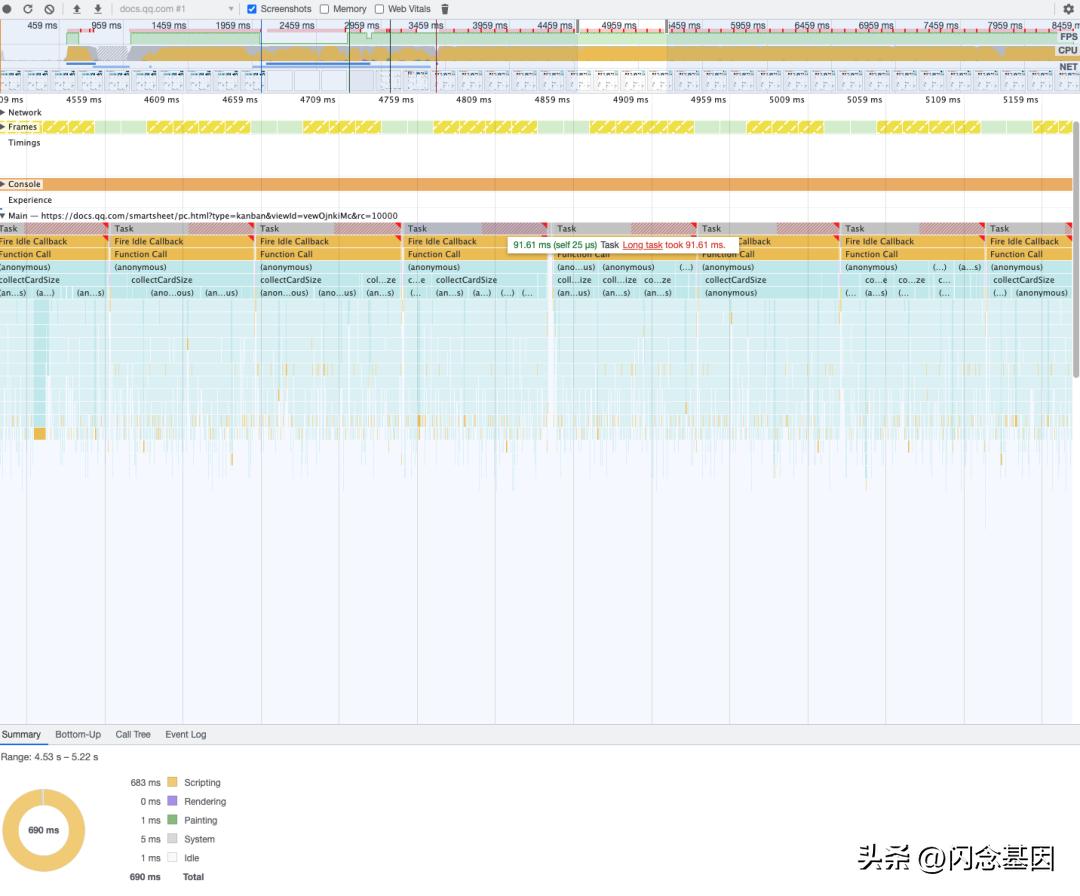Expand the Network track

3,113
